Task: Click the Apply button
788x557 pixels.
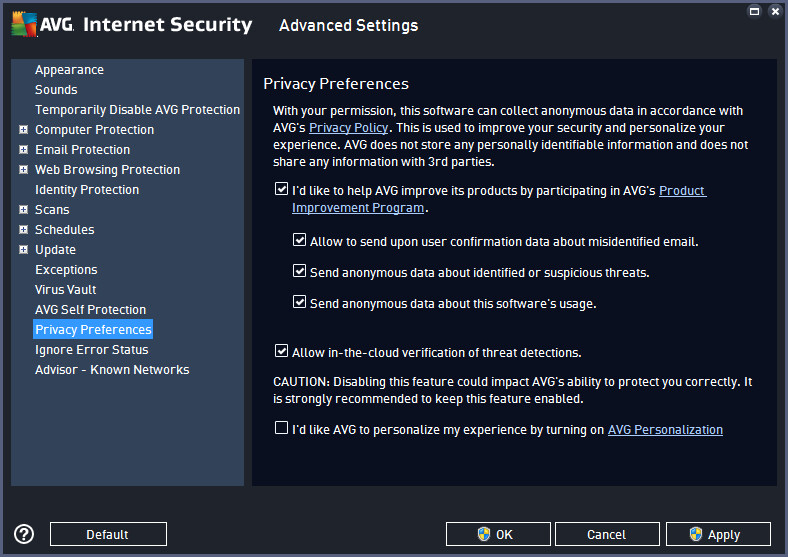Action: 718,534
